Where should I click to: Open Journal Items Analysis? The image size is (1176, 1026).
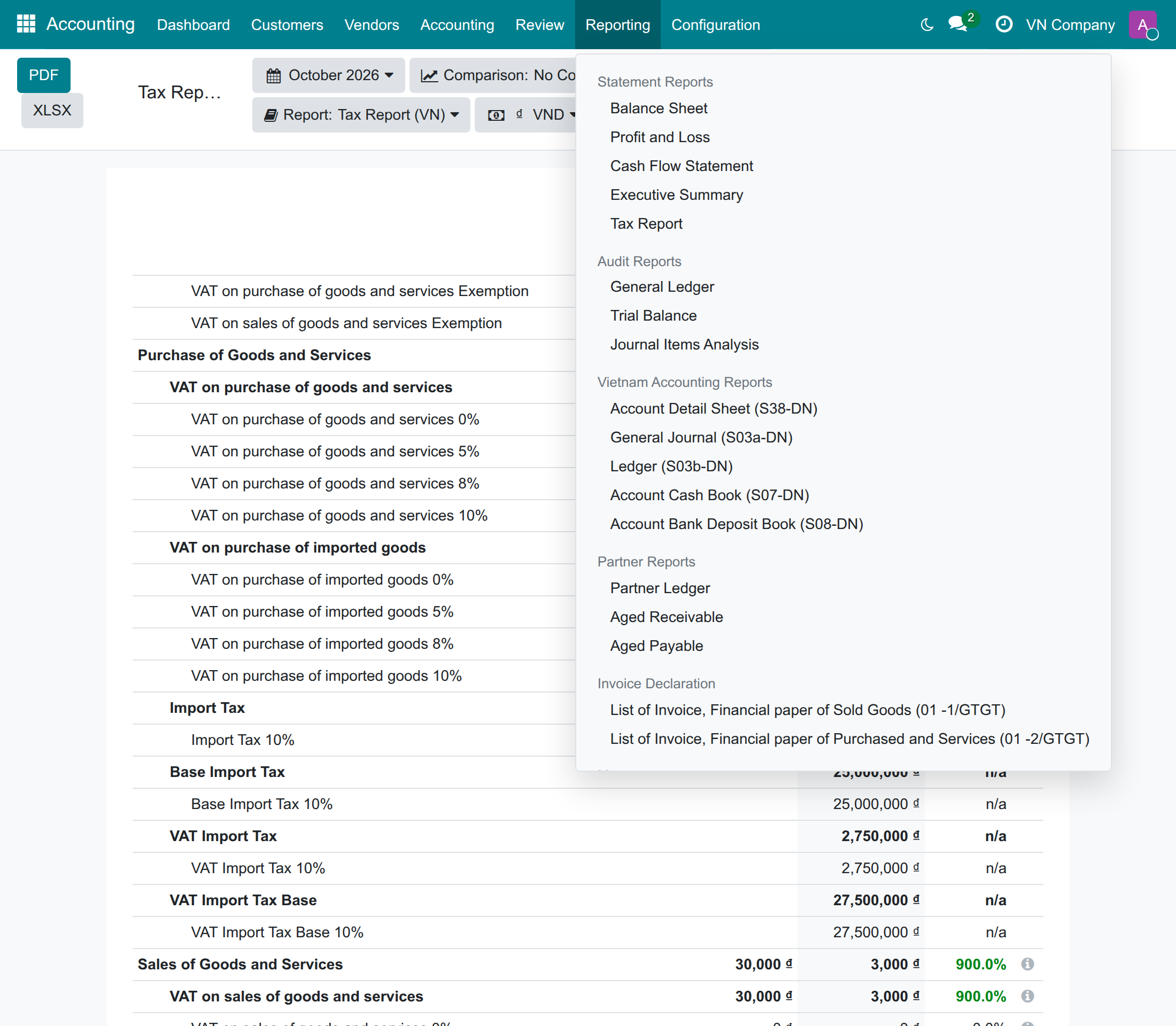[684, 345]
